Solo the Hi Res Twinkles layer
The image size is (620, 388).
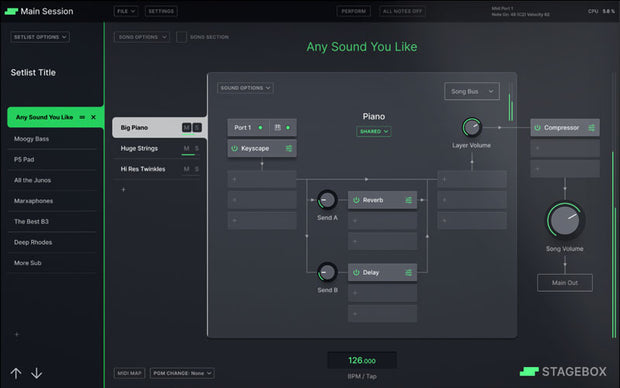tap(197, 169)
